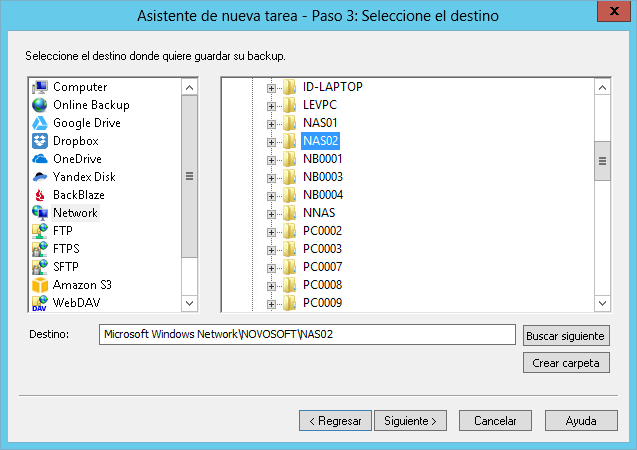637x450 pixels.
Task: Expand the NB0001 tree node
Action: pyautogui.click(x=271, y=160)
